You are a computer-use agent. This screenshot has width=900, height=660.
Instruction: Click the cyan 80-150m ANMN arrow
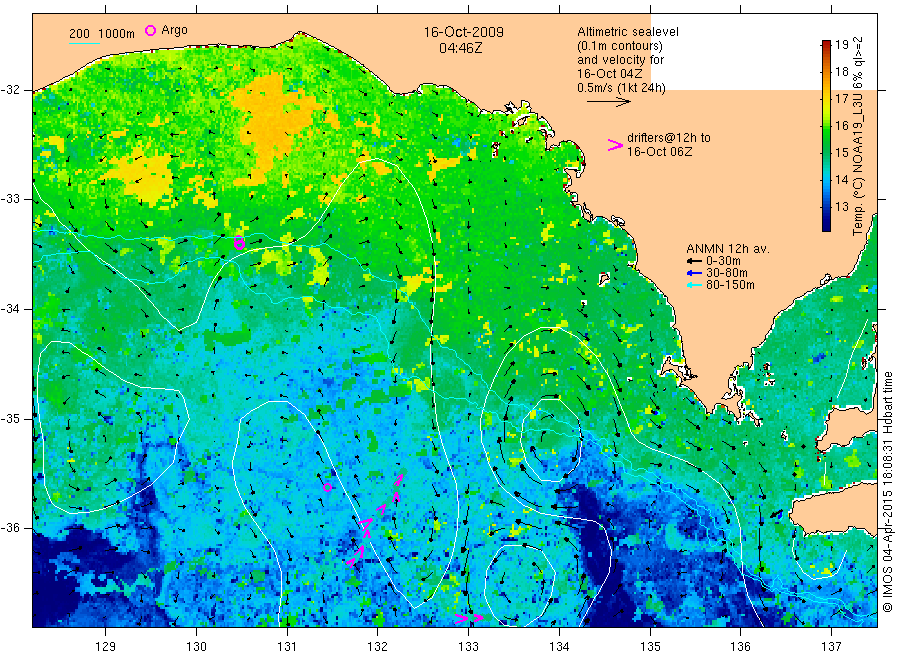(694, 285)
